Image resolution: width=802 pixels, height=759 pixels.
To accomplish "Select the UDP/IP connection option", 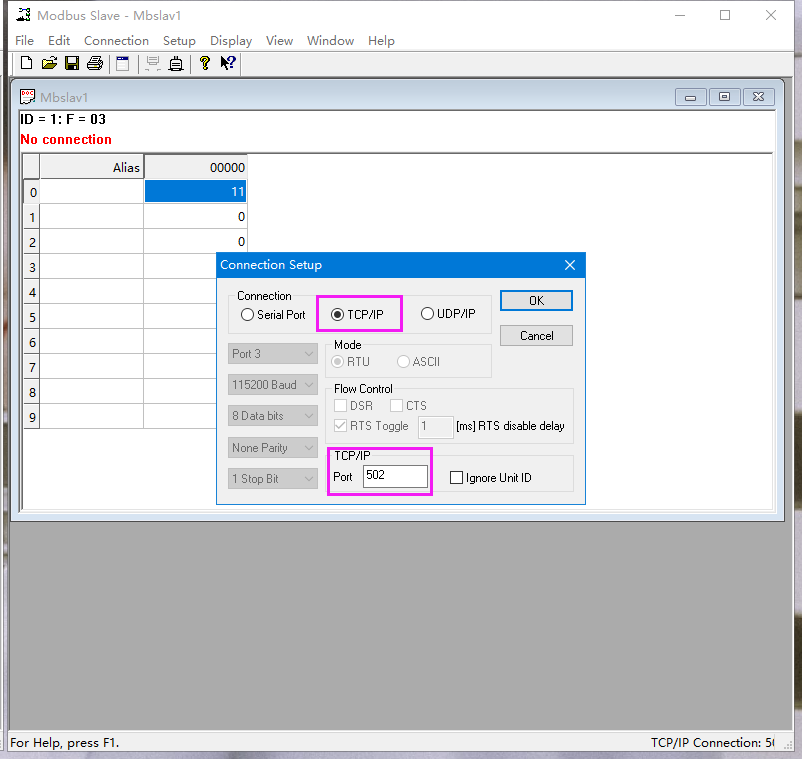I will click(x=428, y=314).
